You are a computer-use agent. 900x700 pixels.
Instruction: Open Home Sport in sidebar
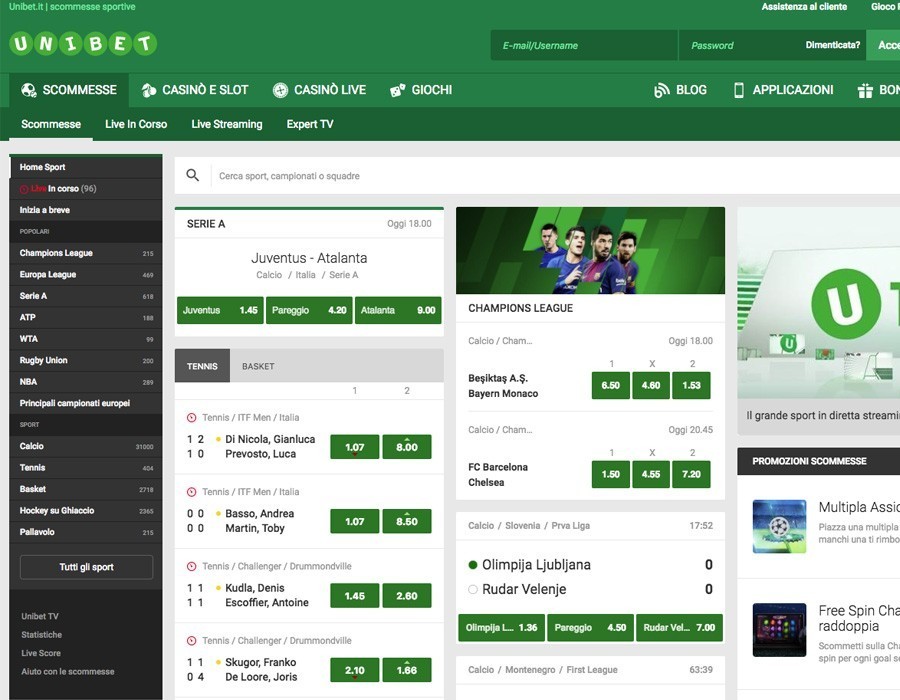86,167
